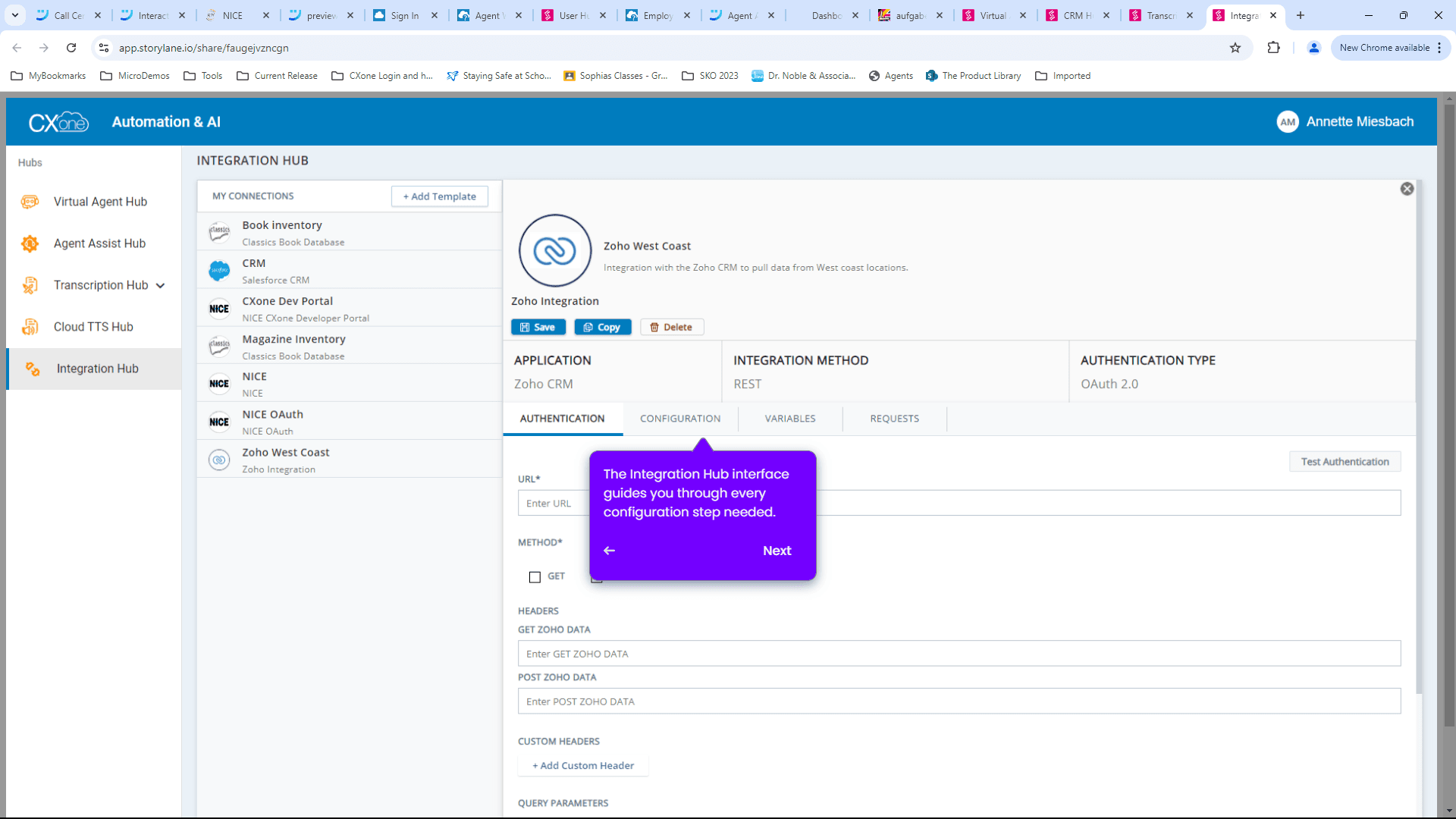Switch to the Sign In browser tab
The width and height of the screenshot is (1456, 819).
click(x=405, y=15)
